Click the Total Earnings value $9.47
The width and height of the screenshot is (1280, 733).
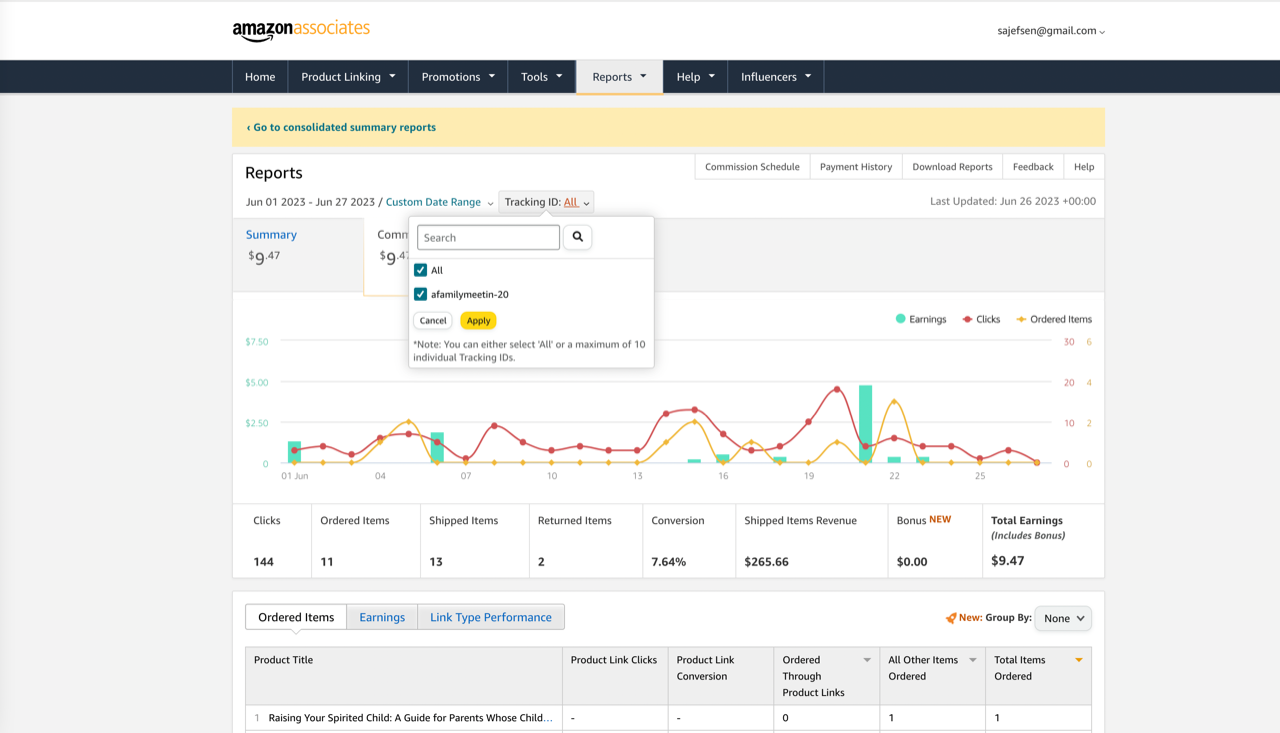(1008, 561)
